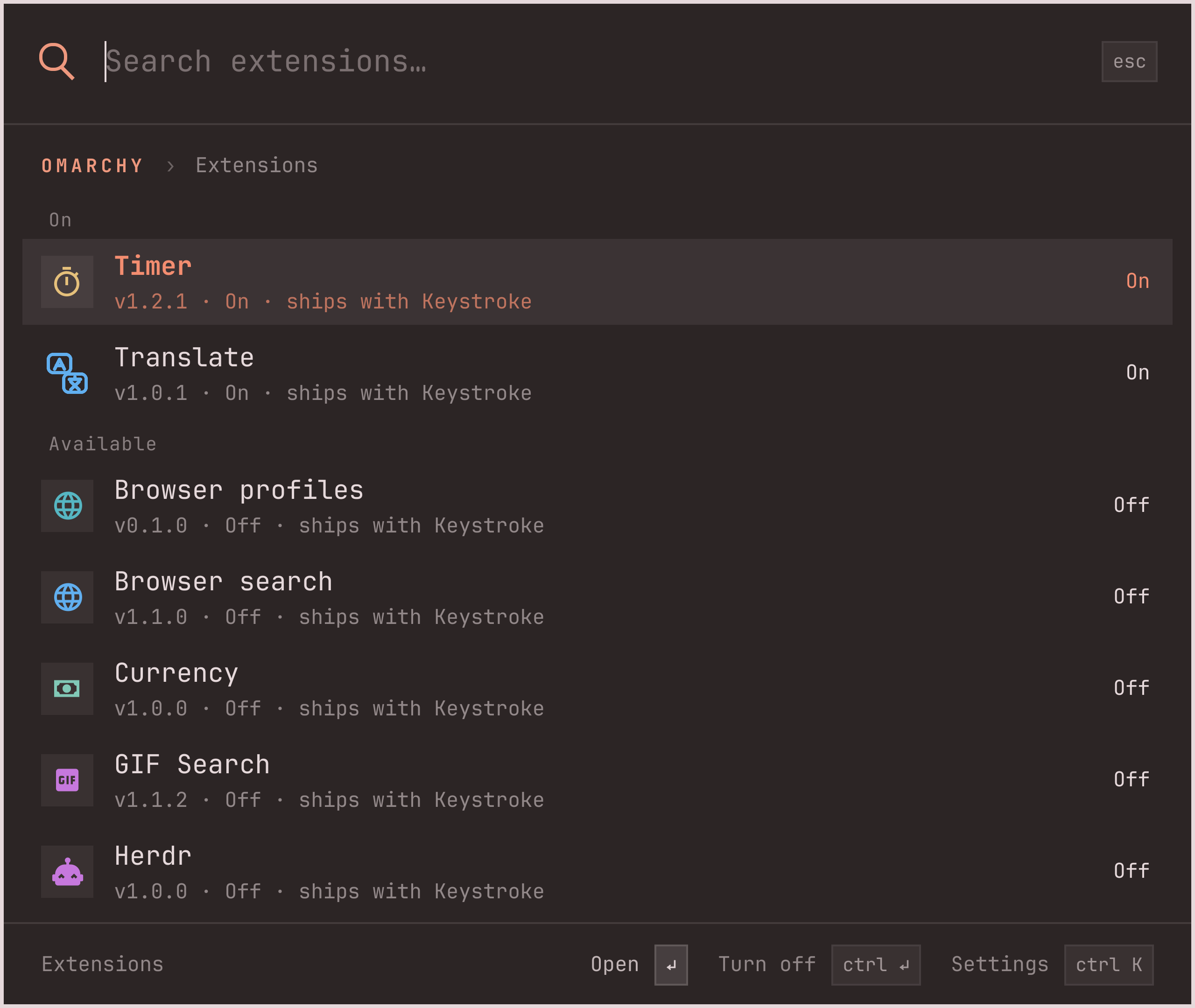Click the esc key button
Viewport: 1195px width, 1008px height.
point(1129,62)
